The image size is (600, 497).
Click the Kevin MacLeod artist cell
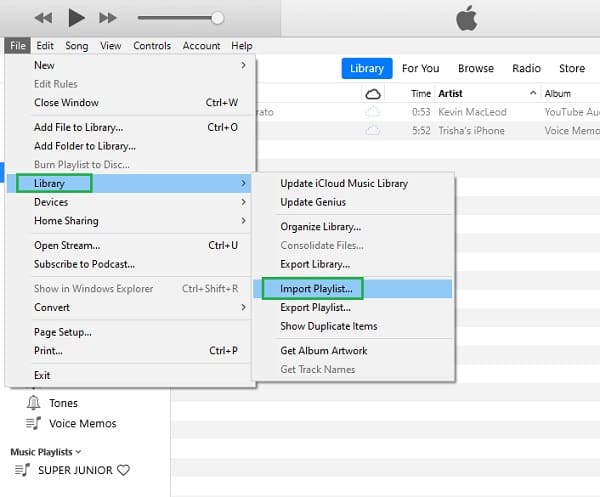472,112
